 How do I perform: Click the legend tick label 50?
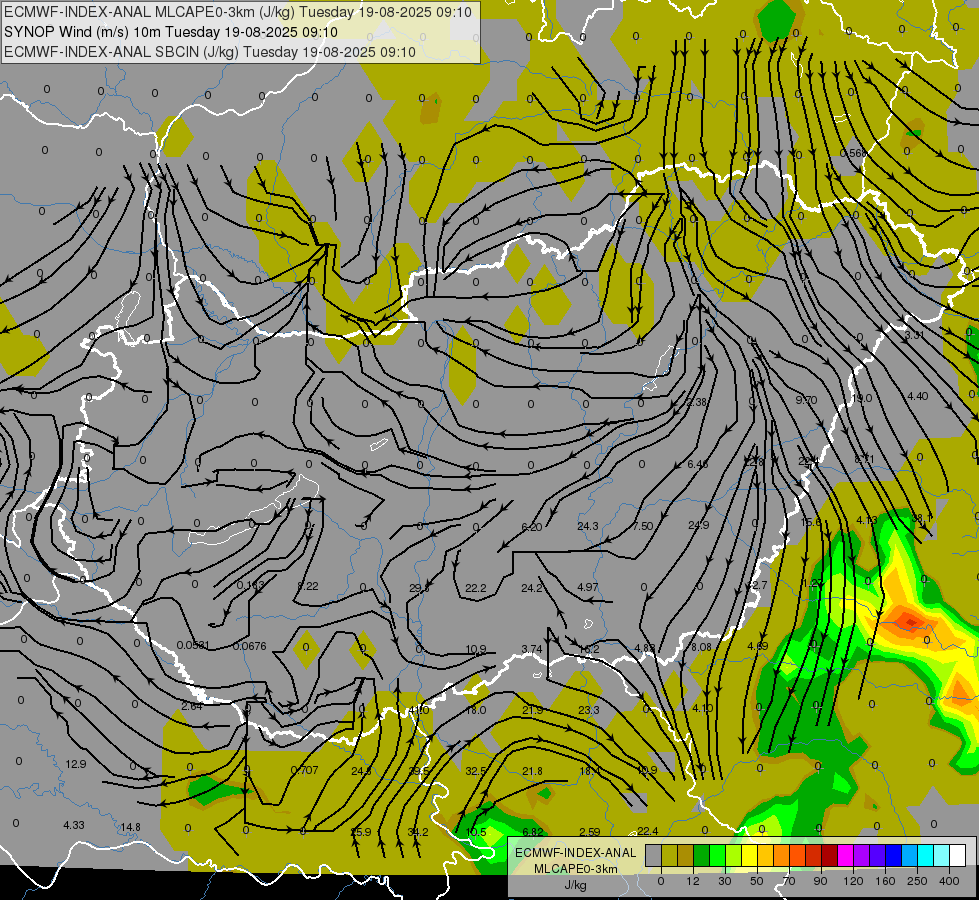tap(756, 881)
